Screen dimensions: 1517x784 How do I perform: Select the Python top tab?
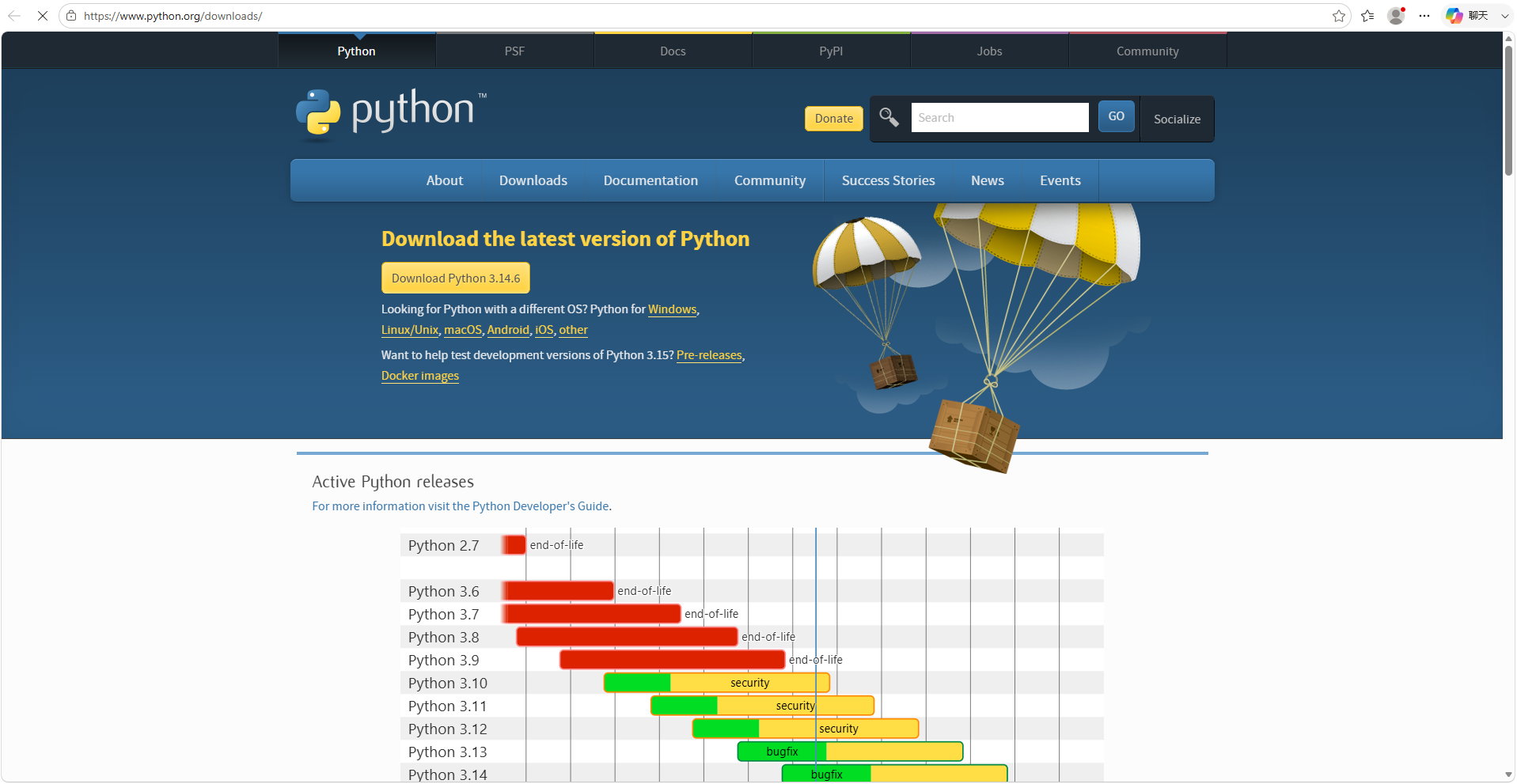pos(356,51)
